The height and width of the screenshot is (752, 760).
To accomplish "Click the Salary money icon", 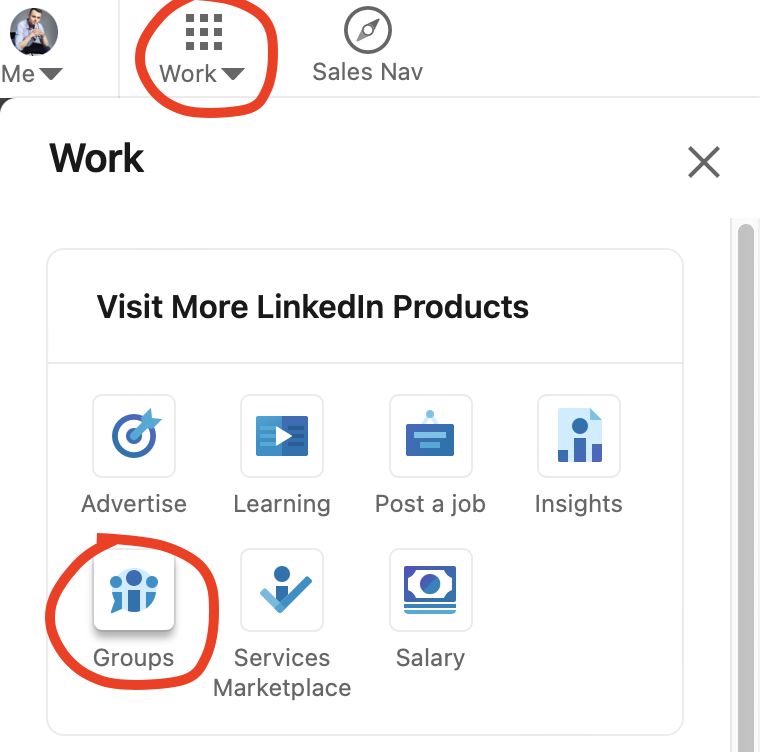I will click(x=430, y=590).
